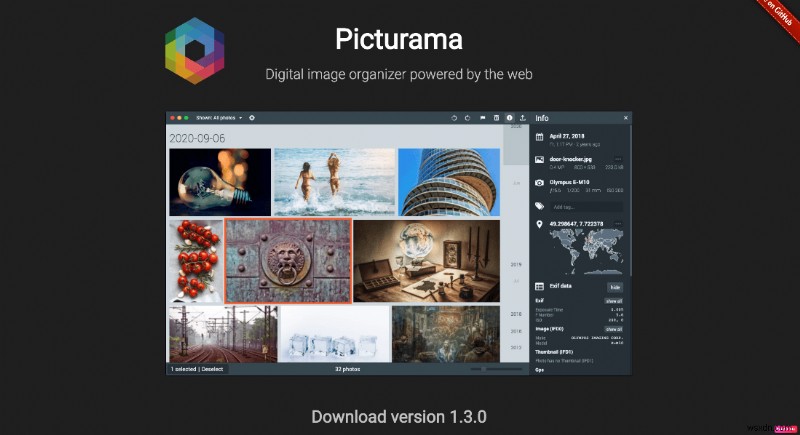Image resolution: width=800 pixels, height=435 pixels.
Task: Select the light bulb photo thumbnail
Action: (220, 182)
